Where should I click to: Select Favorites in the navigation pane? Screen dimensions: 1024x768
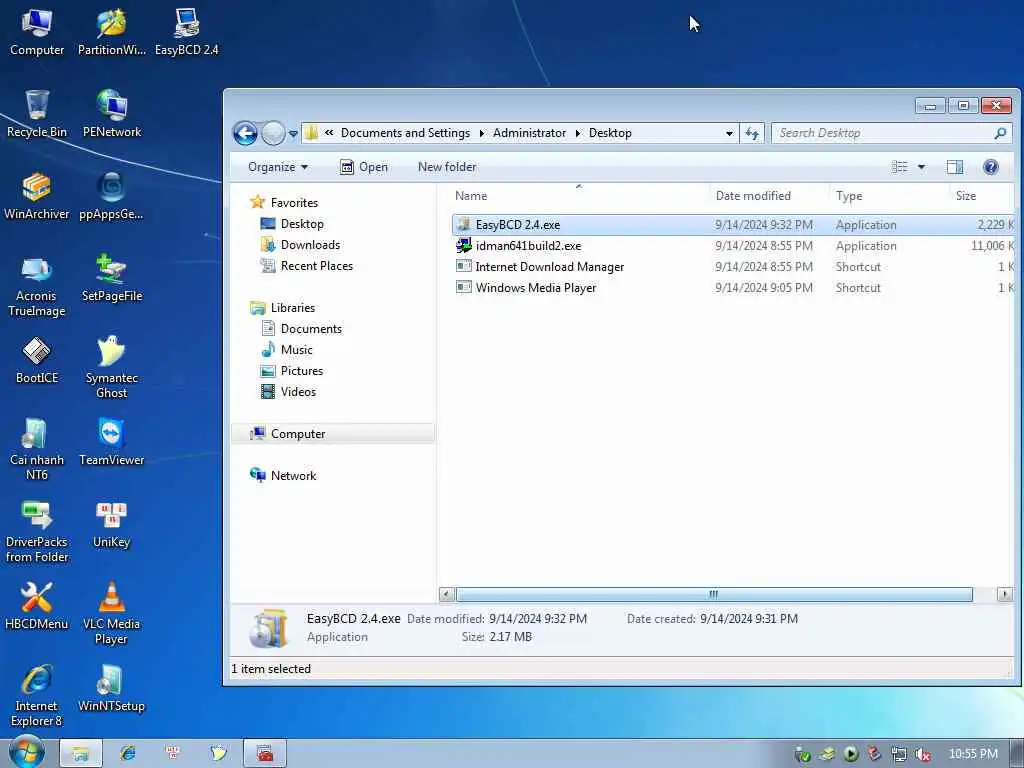294,203
